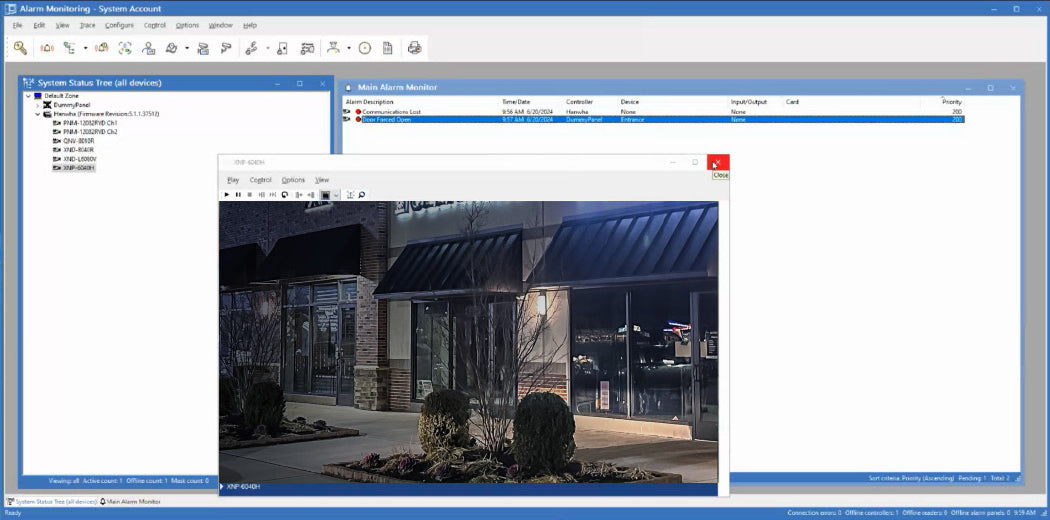This screenshot has height=520, width=1050.
Task: Pause the XNP-6040H video playback
Action: pyautogui.click(x=238, y=194)
